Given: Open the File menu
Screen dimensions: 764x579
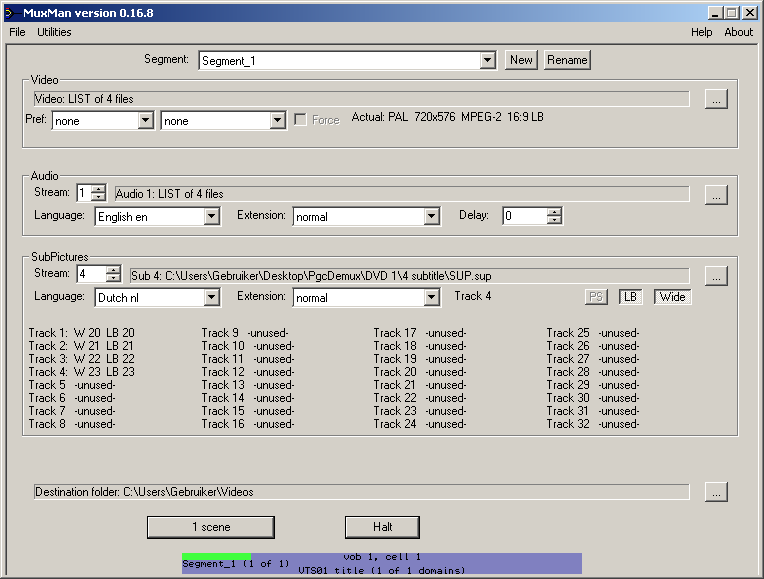Looking at the screenshot, I should tap(17, 32).
